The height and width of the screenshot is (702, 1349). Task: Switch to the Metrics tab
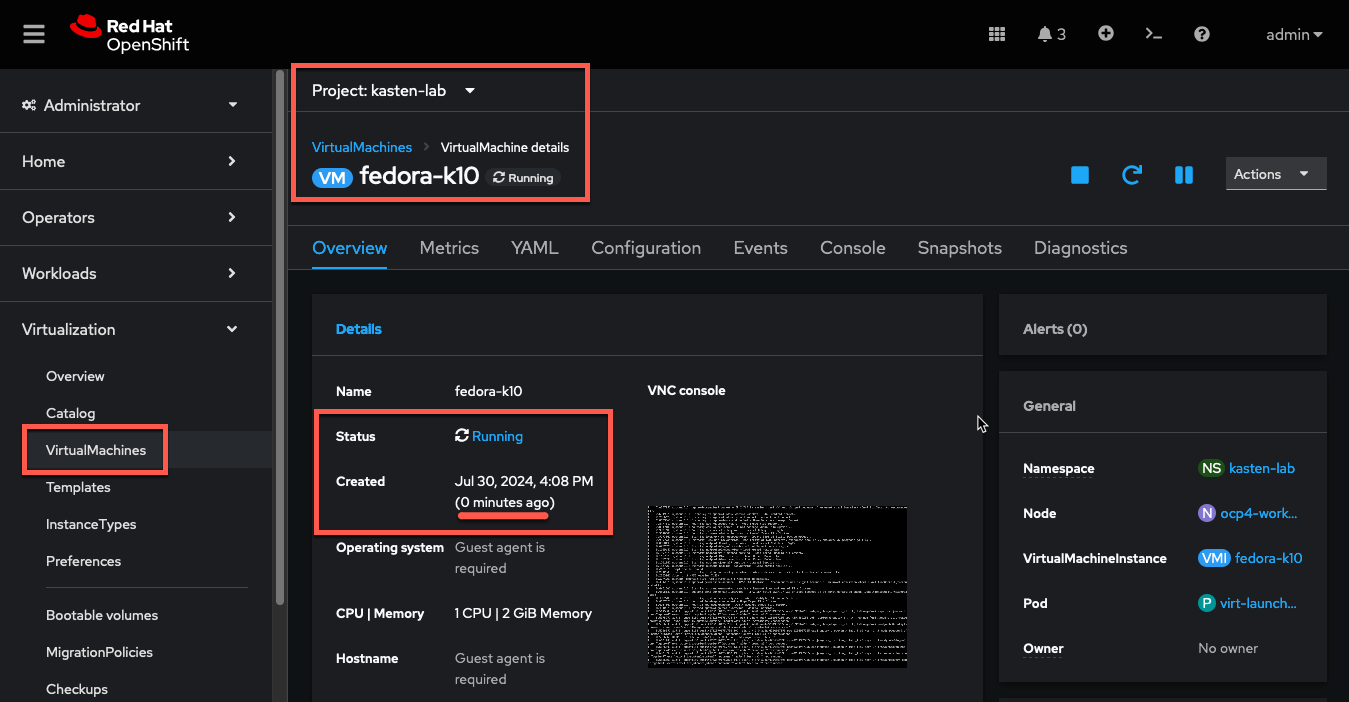click(x=449, y=248)
